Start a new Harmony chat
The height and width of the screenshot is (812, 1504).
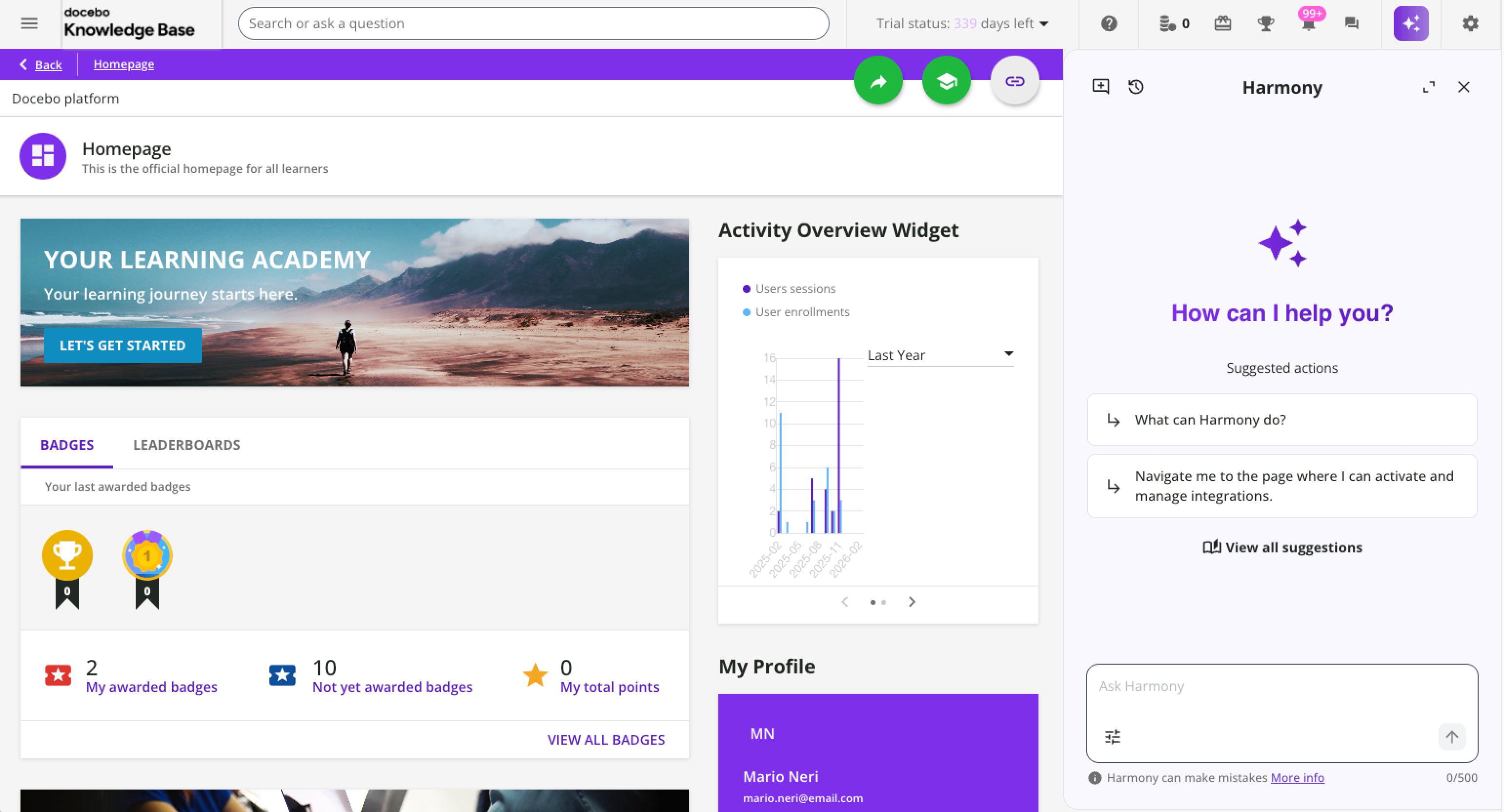click(1100, 87)
